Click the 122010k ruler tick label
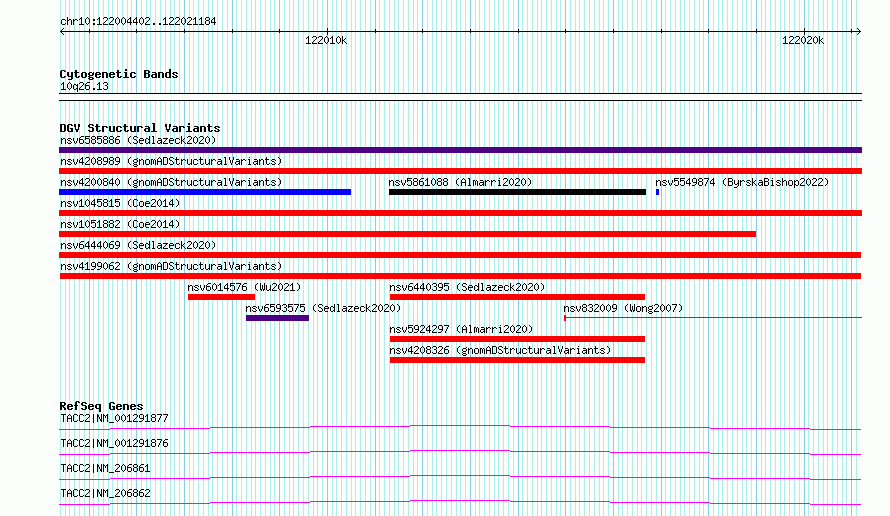 pyautogui.click(x=326, y=40)
